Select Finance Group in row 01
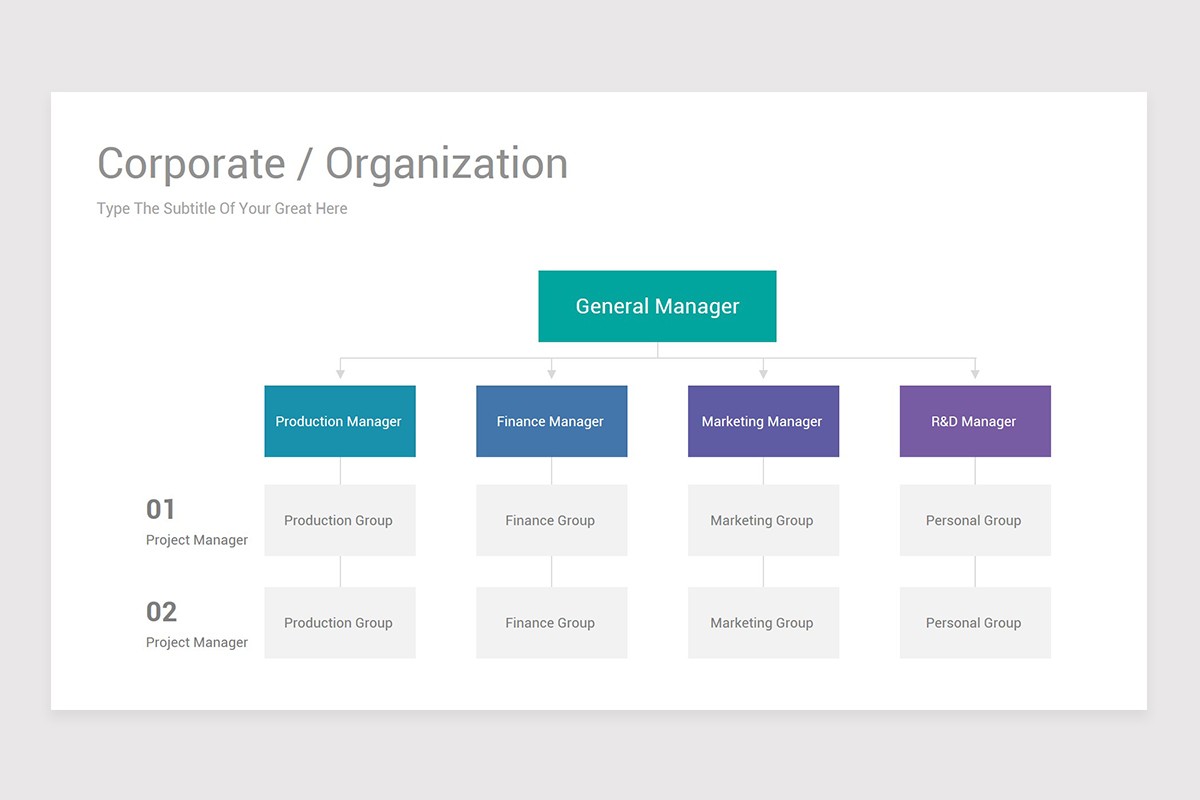 pyautogui.click(x=551, y=520)
